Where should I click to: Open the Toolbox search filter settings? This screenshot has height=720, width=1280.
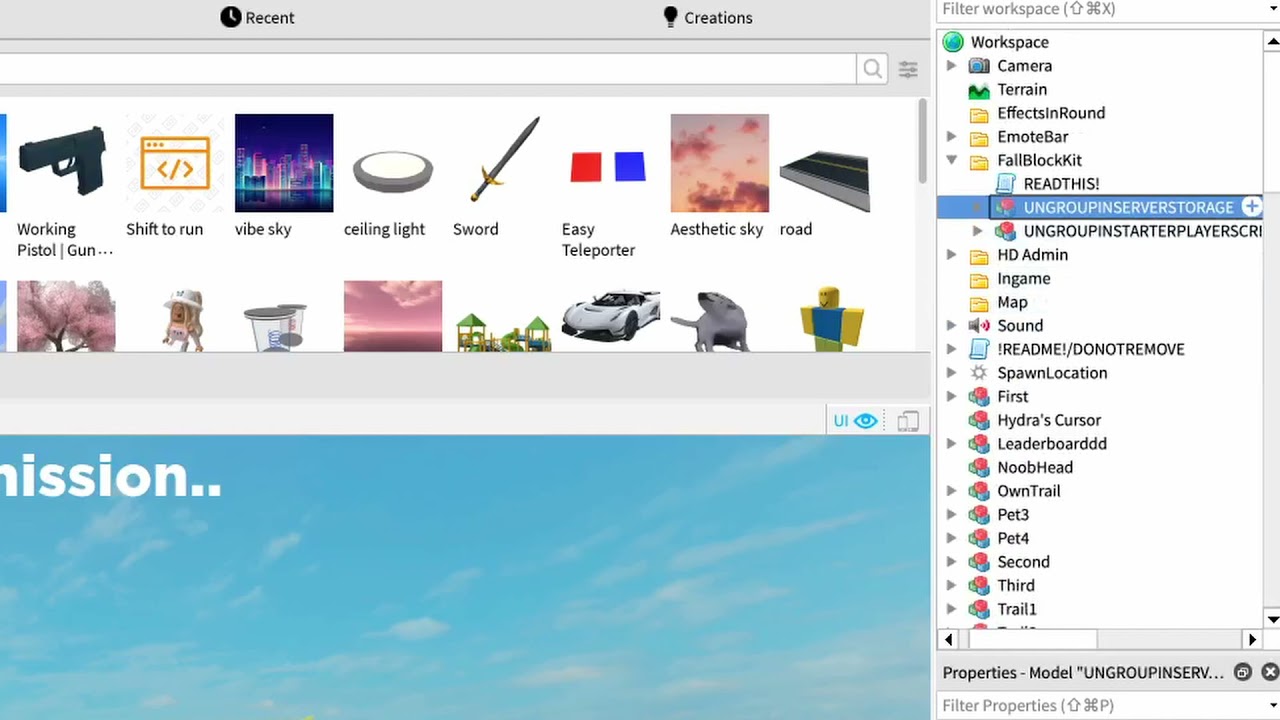(908, 69)
